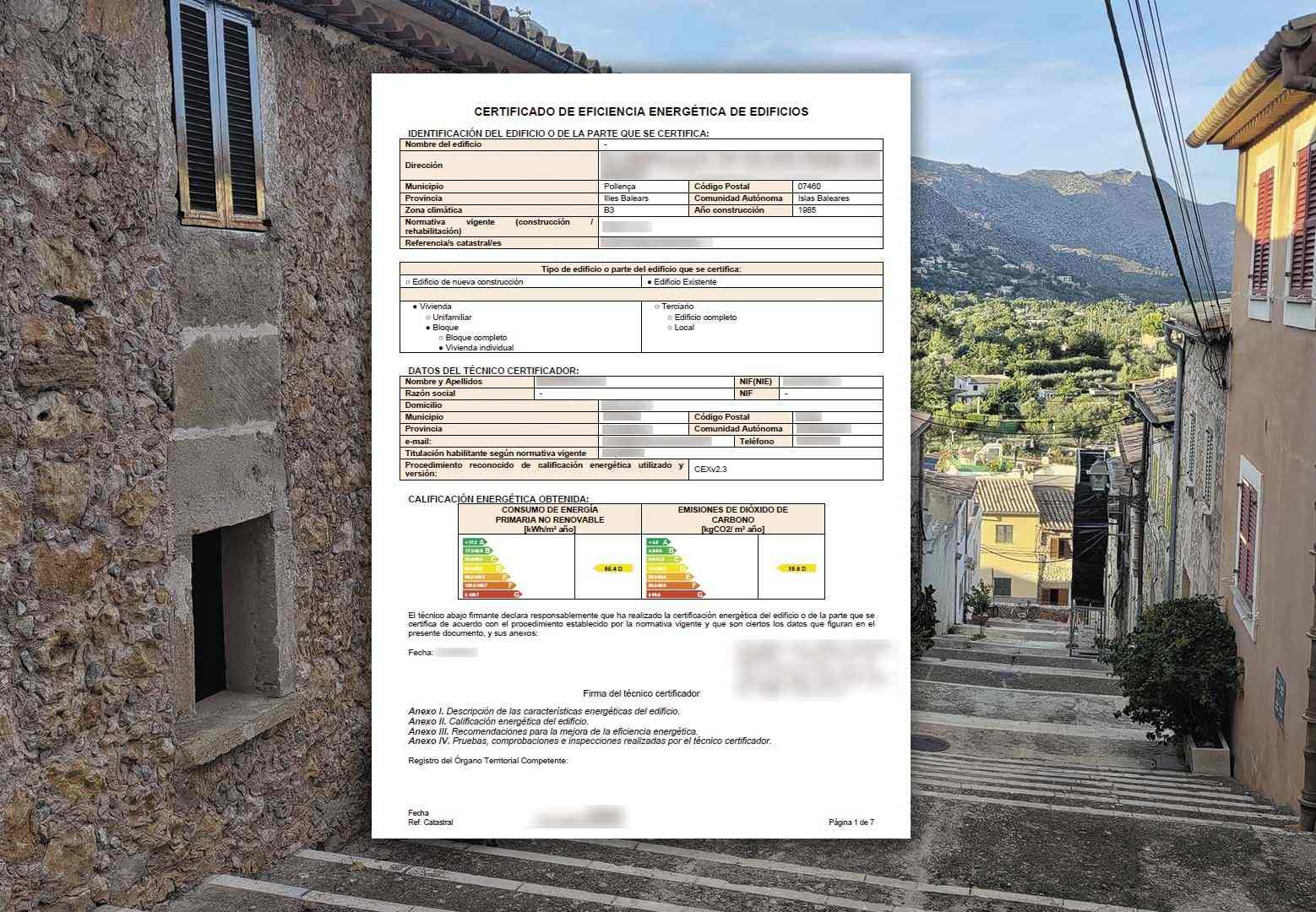Click the 'Zona climática' label

[433, 210]
